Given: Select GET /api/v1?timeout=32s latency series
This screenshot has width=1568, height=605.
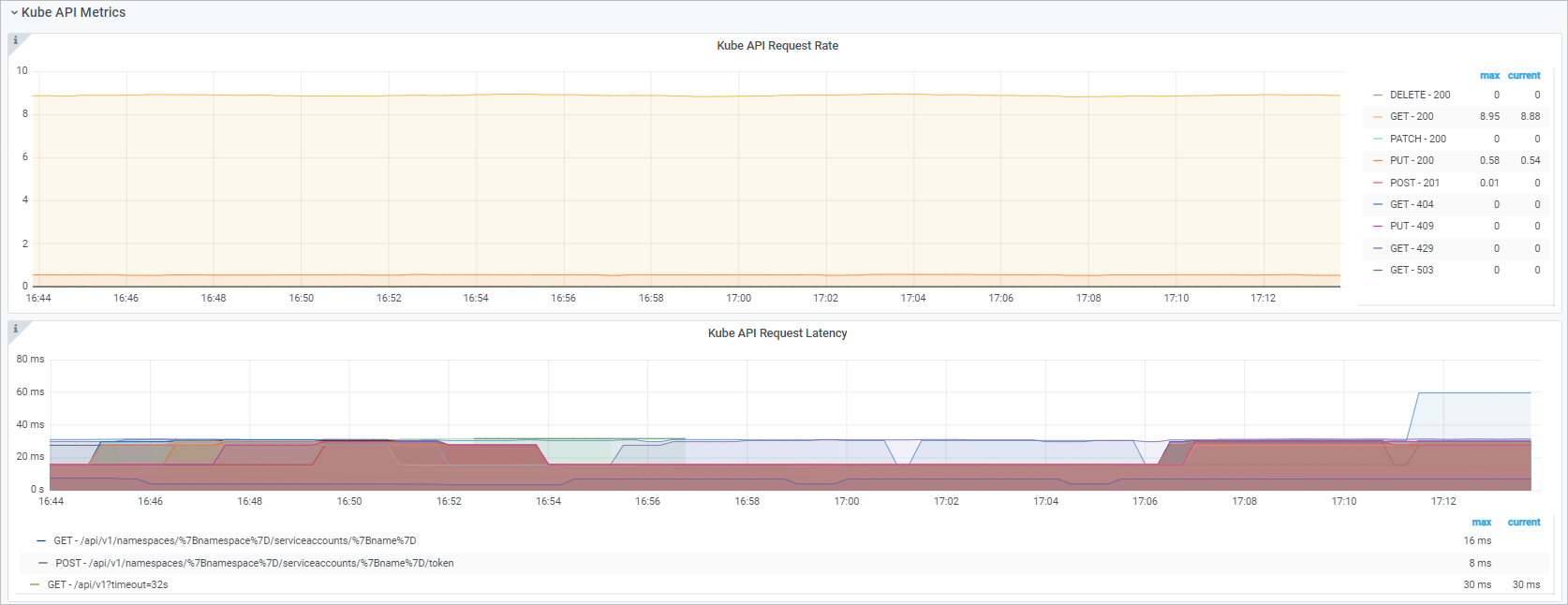Looking at the screenshot, I should click(108, 584).
